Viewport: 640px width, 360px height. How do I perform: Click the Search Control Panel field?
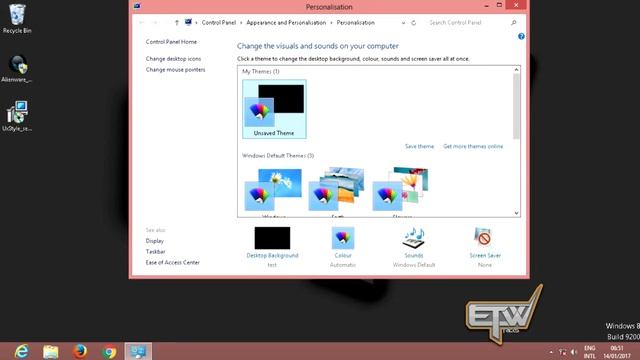(467, 23)
